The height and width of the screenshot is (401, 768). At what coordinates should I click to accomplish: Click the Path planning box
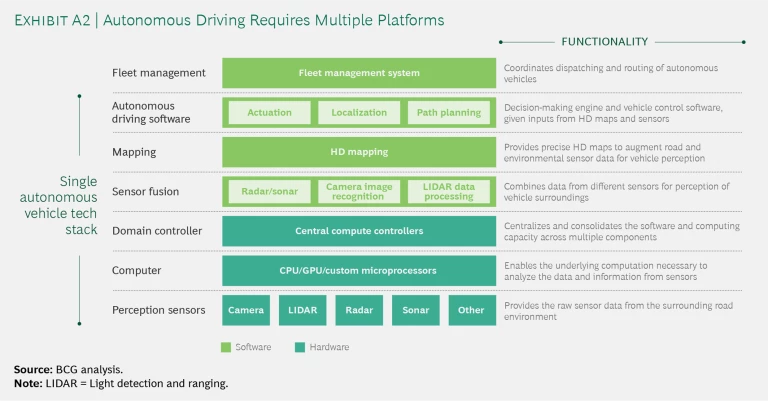[x=449, y=112]
